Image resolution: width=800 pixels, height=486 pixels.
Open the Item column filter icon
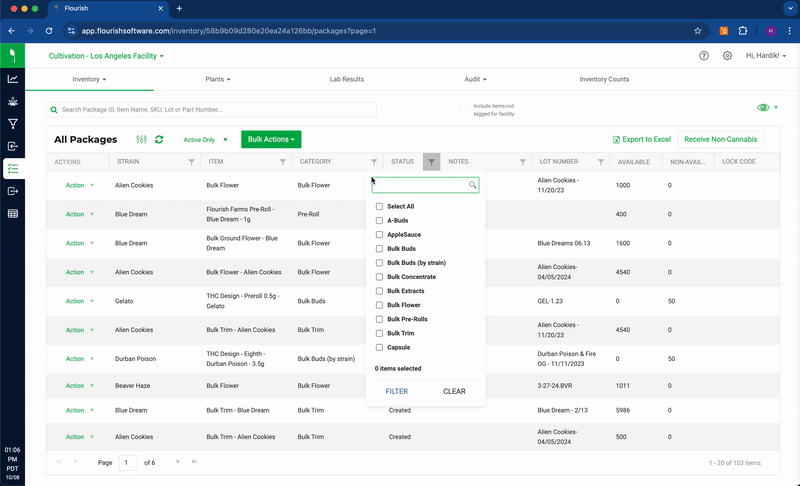[283, 162]
